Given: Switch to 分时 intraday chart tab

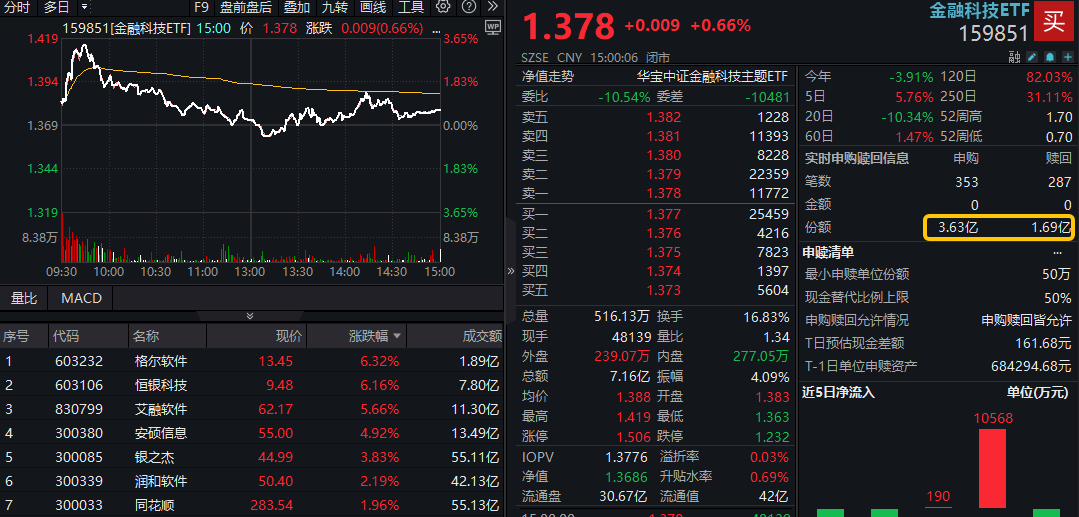Looking at the screenshot, I should coord(17,8).
